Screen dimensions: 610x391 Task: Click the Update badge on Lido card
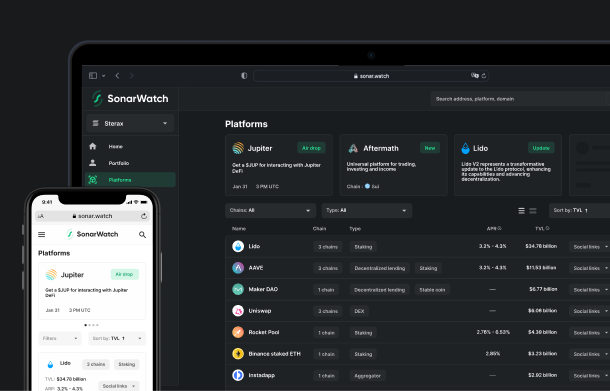(541, 148)
